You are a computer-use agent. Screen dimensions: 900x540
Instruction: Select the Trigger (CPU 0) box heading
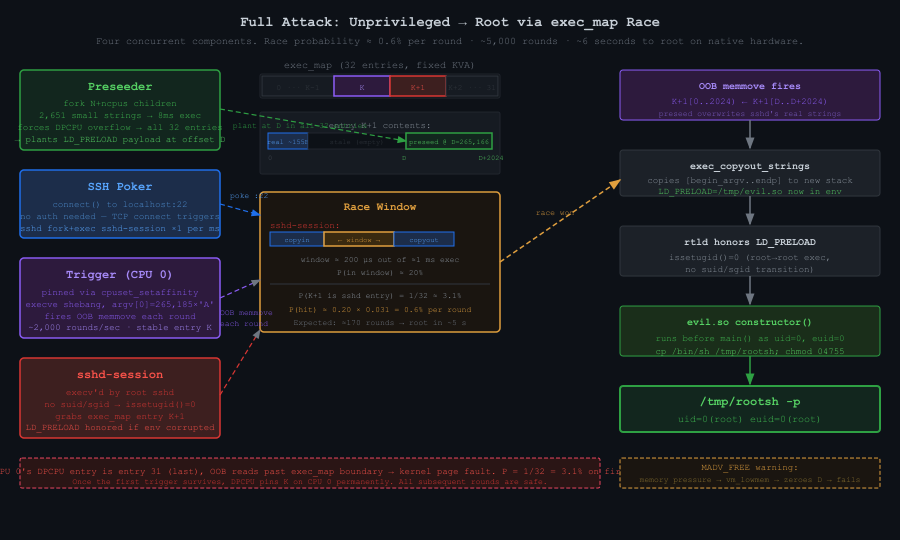click(x=120, y=275)
